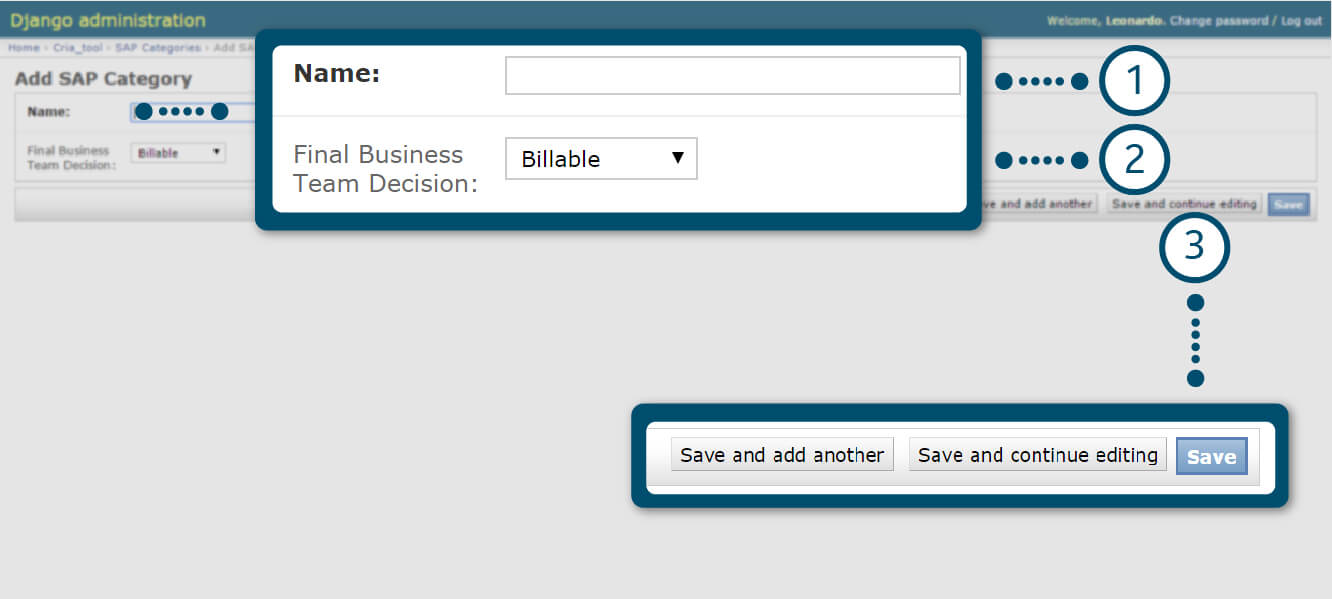Click the numbered circle 3 callout marker

tap(1194, 247)
